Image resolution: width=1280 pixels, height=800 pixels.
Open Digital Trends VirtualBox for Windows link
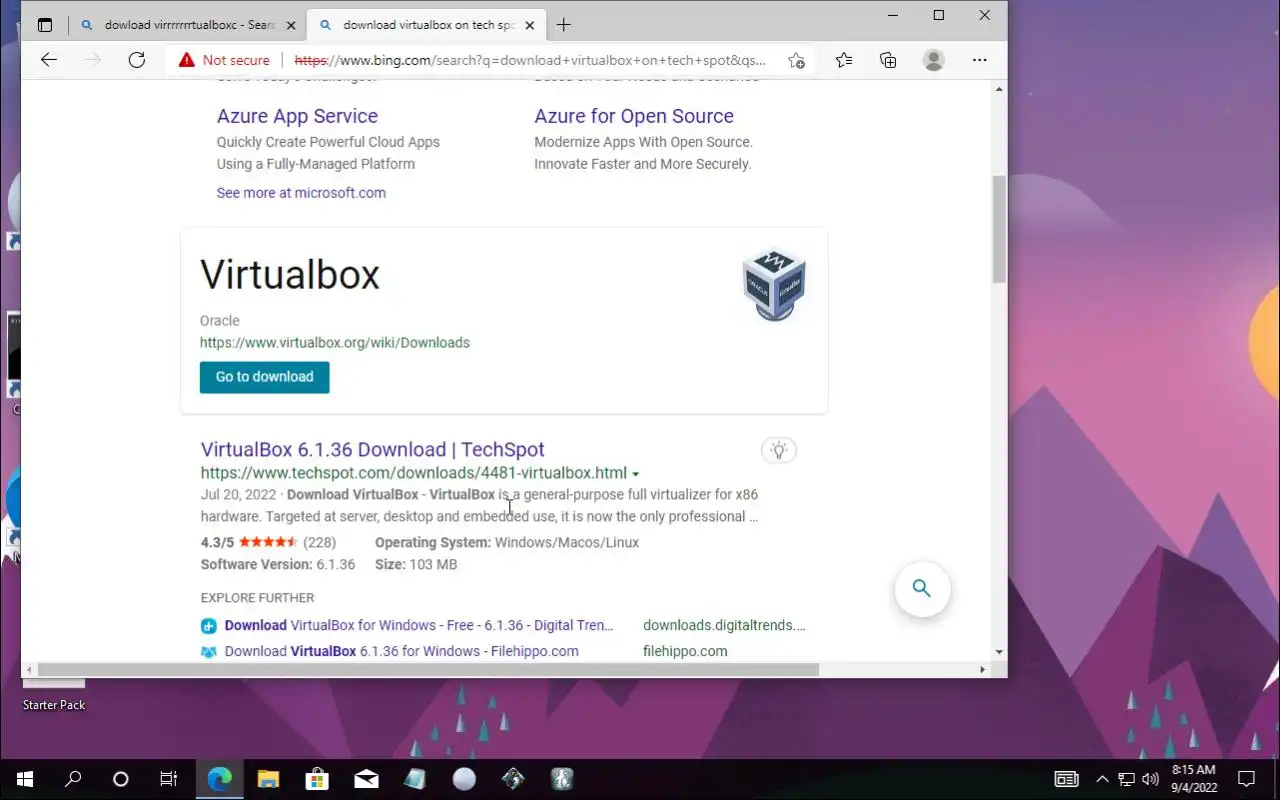[418, 625]
